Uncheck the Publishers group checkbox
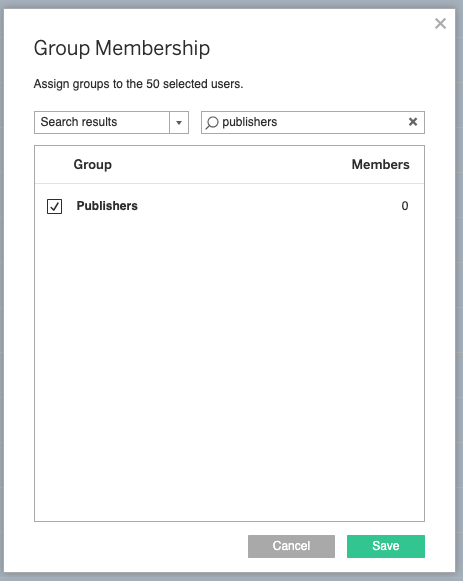Screen dimensions: 463x581 [x=54, y=206]
